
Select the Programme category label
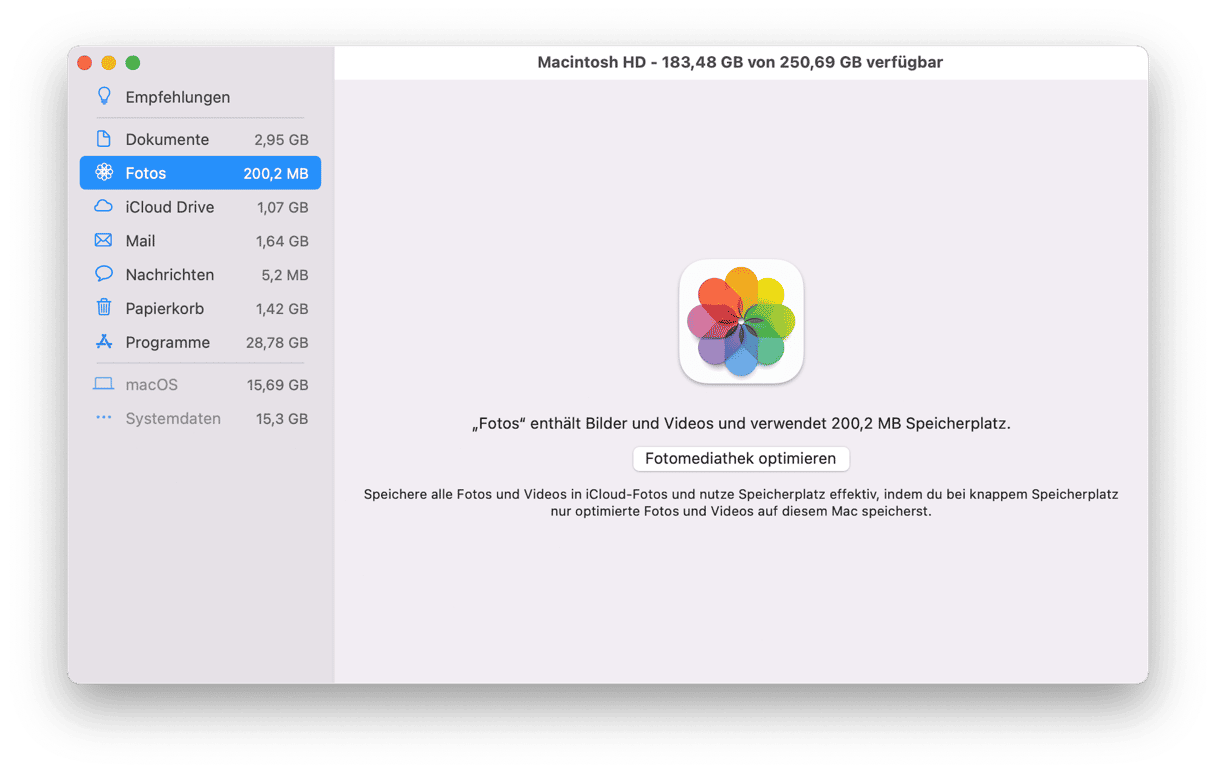pyautogui.click(x=168, y=342)
